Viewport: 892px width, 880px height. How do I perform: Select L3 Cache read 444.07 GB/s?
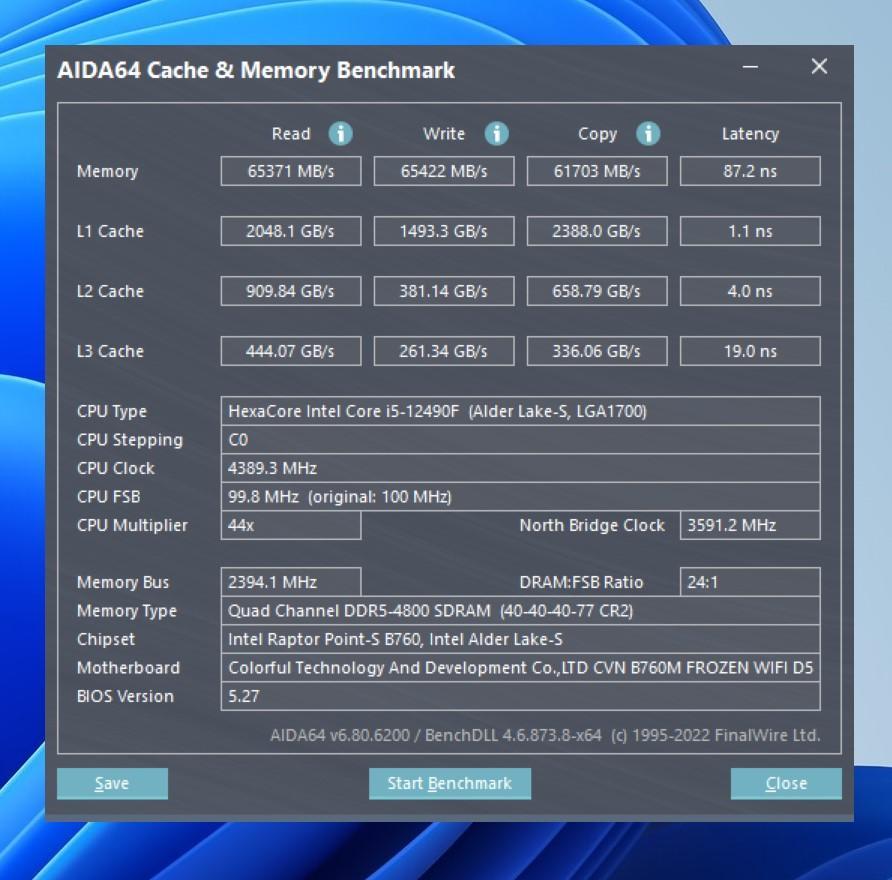click(291, 351)
